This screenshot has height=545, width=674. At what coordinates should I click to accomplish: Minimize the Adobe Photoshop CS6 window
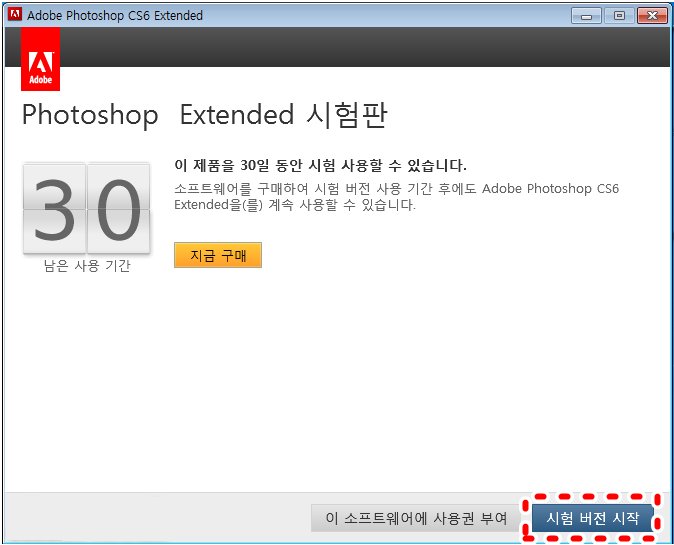(x=586, y=16)
